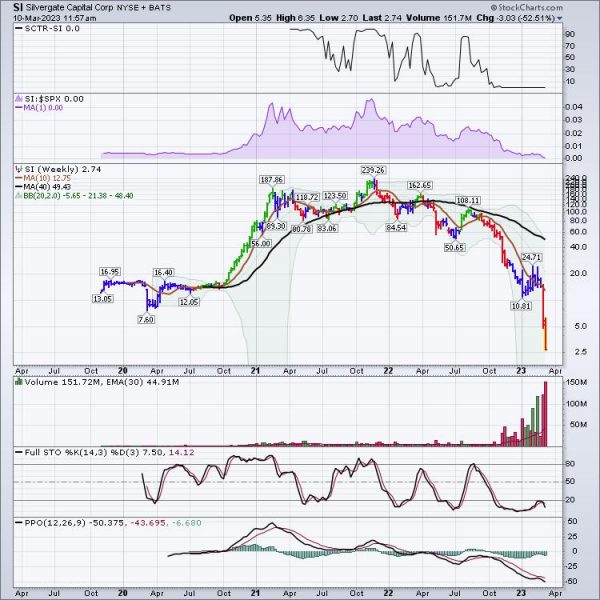Click the SCTR-SI 0.0 indicator legend

(x=47, y=29)
